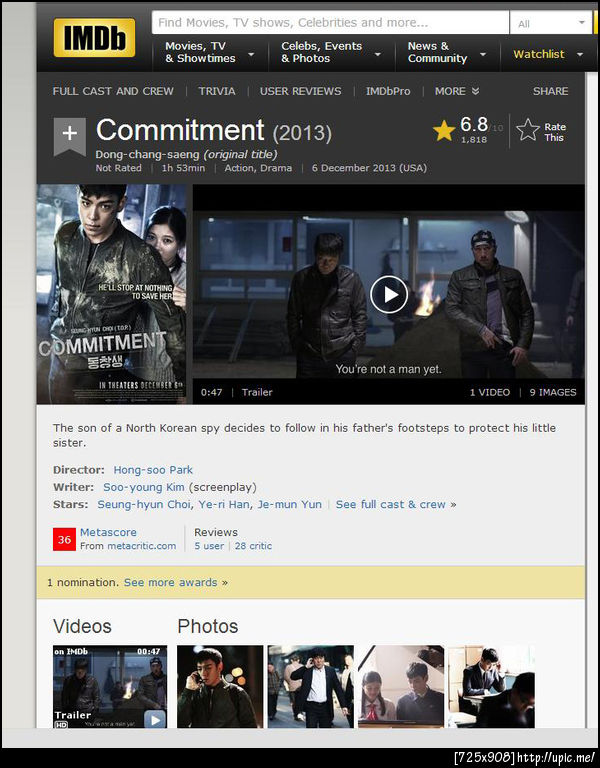Open FULL CAST AND CREW
Image resolution: width=600 pixels, height=768 pixels.
(x=113, y=91)
